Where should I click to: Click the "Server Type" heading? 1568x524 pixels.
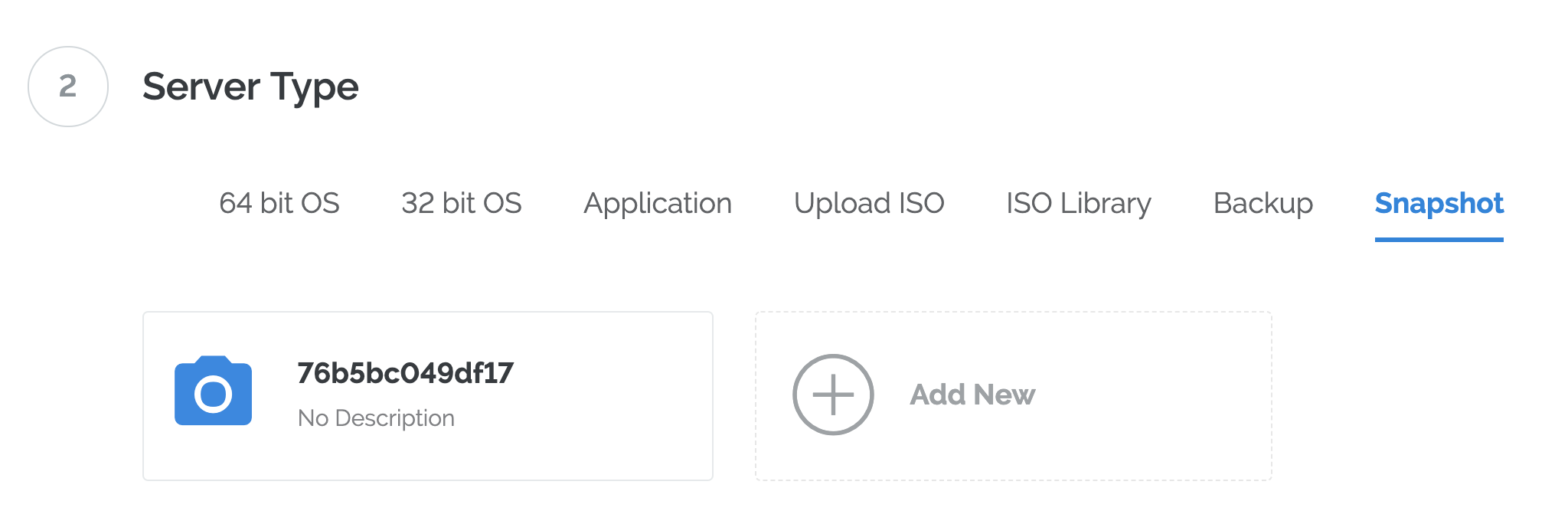pyautogui.click(x=250, y=87)
